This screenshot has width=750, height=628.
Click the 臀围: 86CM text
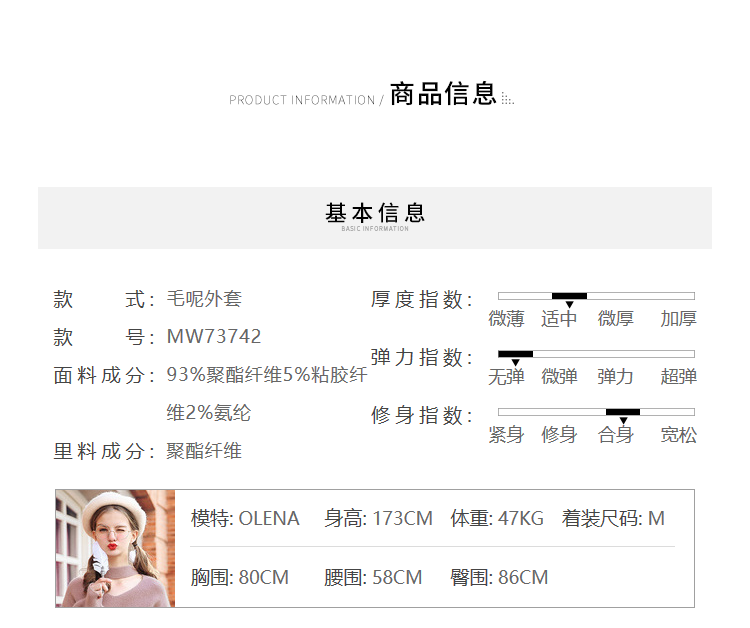pyautogui.click(x=499, y=577)
